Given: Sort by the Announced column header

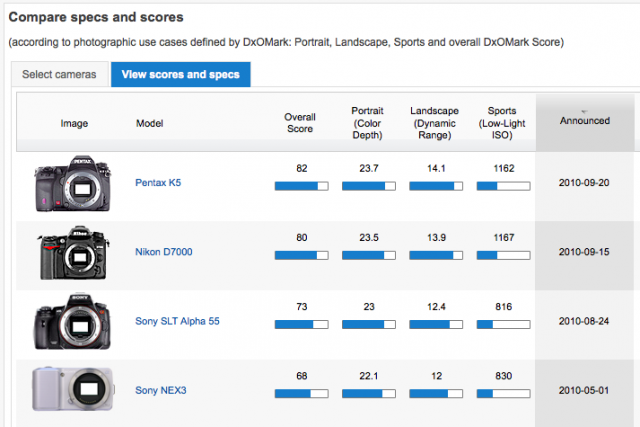Looking at the screenshot, I should click(585, 120).
